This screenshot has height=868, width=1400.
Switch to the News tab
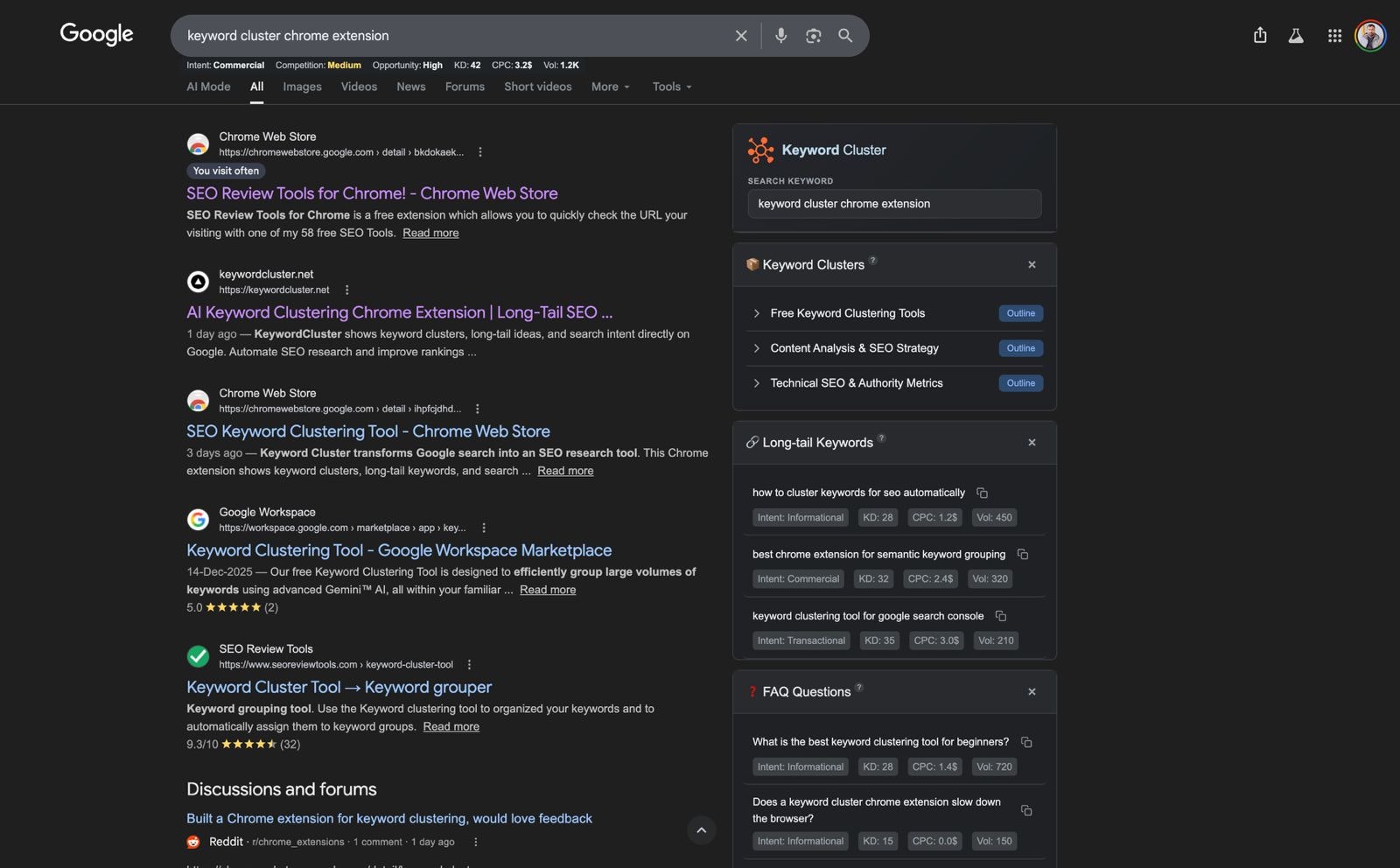(x=410, y=87)
